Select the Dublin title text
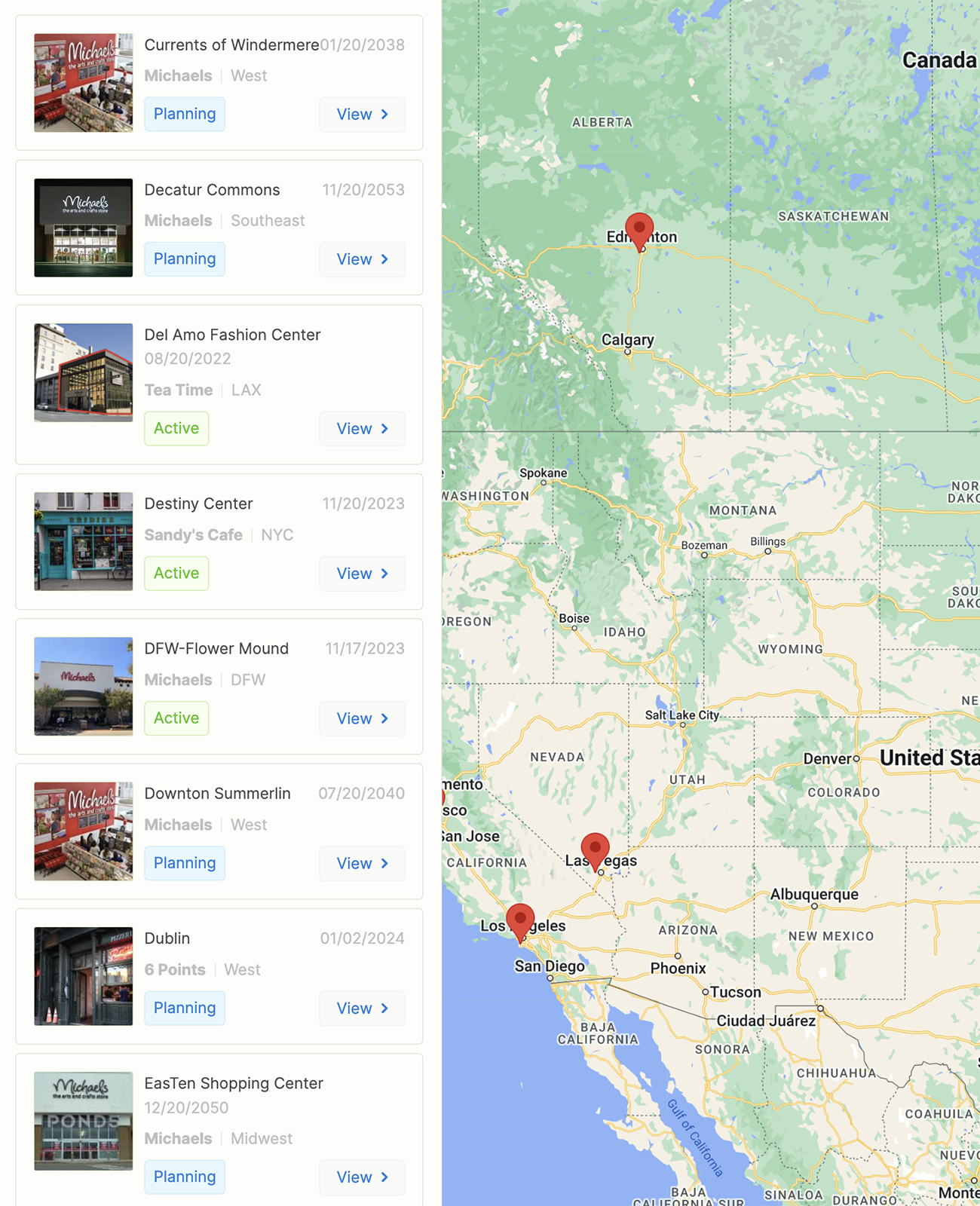This screenshot has height=1206, width=980. (167, 938)
